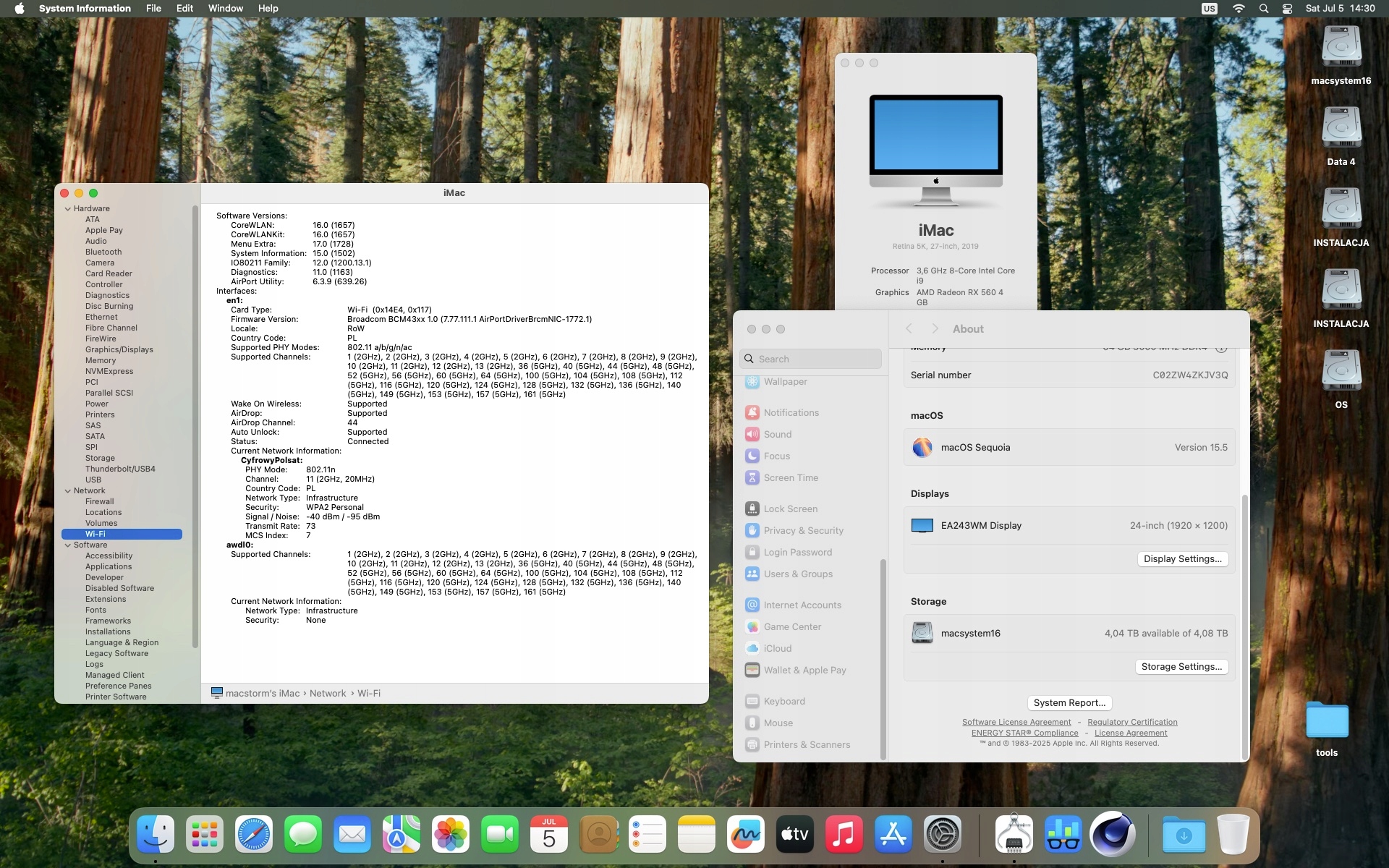Select Bluetooth in the Hardware list
Image resolution: width=1389 pixels, height=868 pixels.
click(103, 252)
